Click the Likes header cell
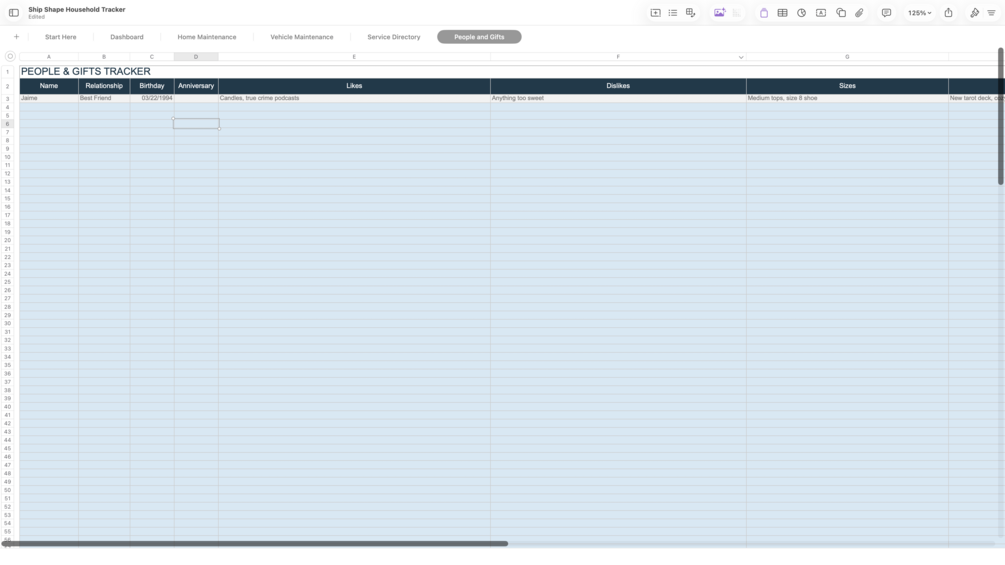 click(354, 86)
